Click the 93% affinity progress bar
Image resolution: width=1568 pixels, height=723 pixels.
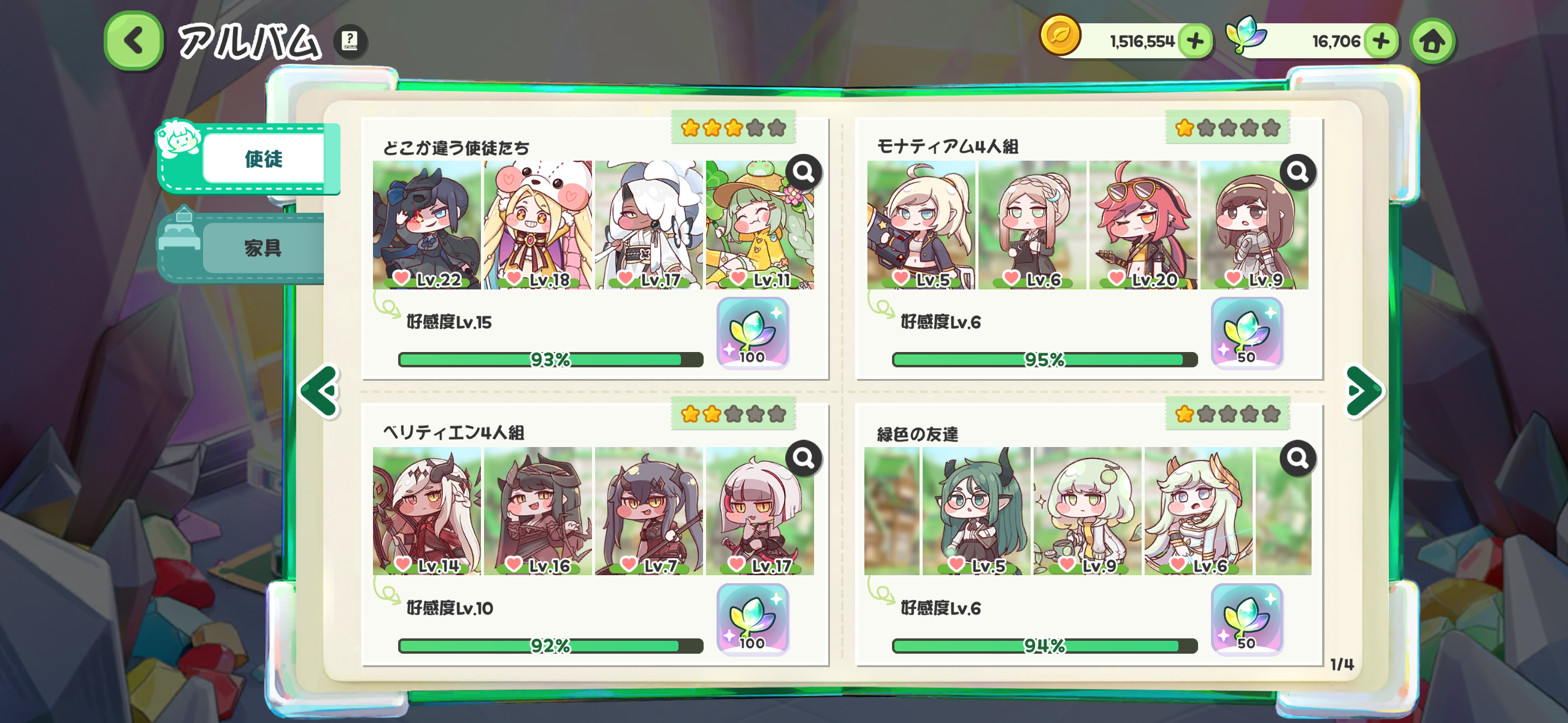point(550,359)
